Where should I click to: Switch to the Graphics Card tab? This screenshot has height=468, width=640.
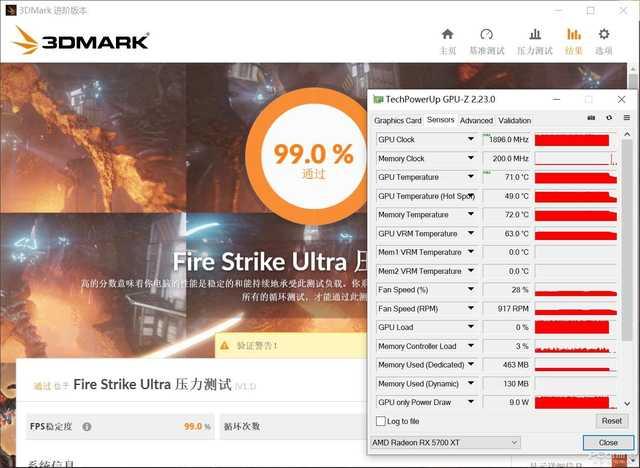(x=398, y=120)
